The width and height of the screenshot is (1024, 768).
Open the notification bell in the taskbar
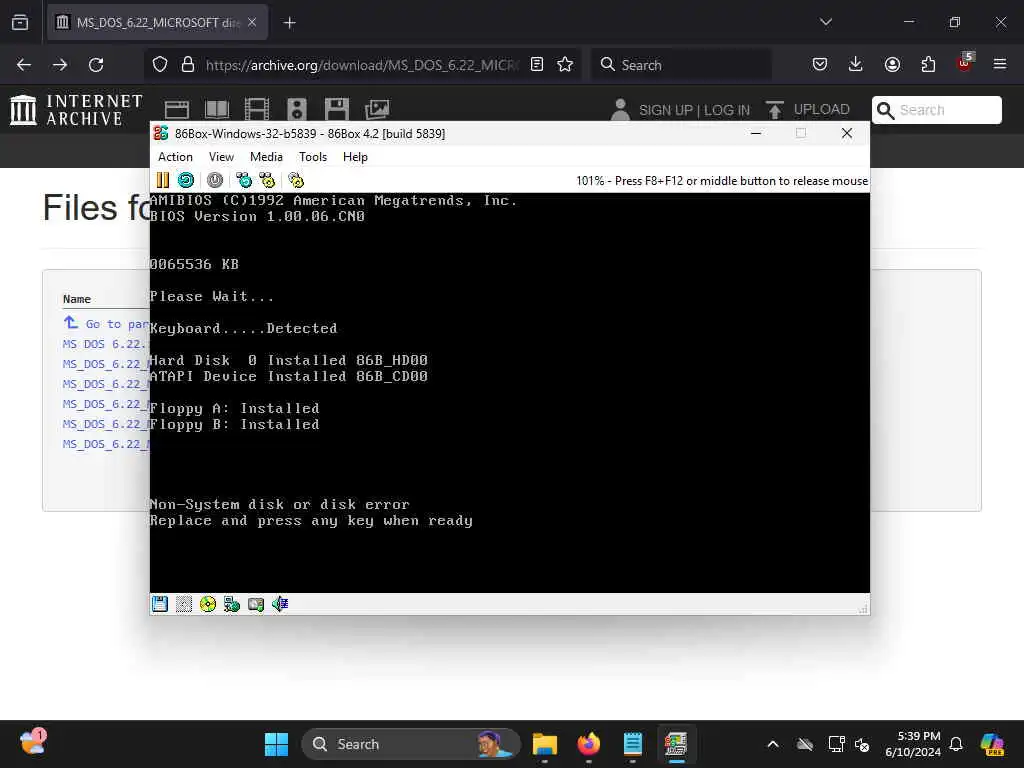[x=956, y=744]
